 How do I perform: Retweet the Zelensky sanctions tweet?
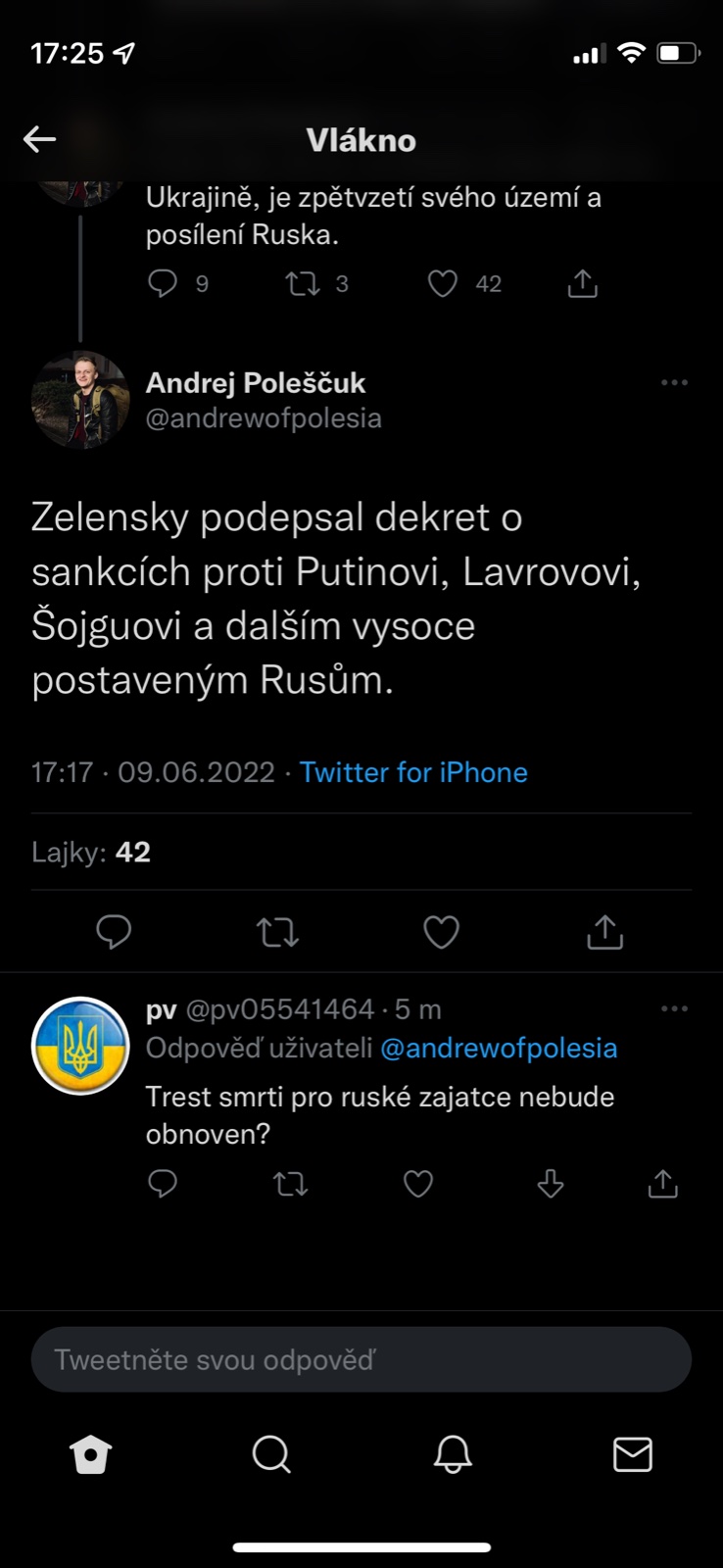click(277, 931)
